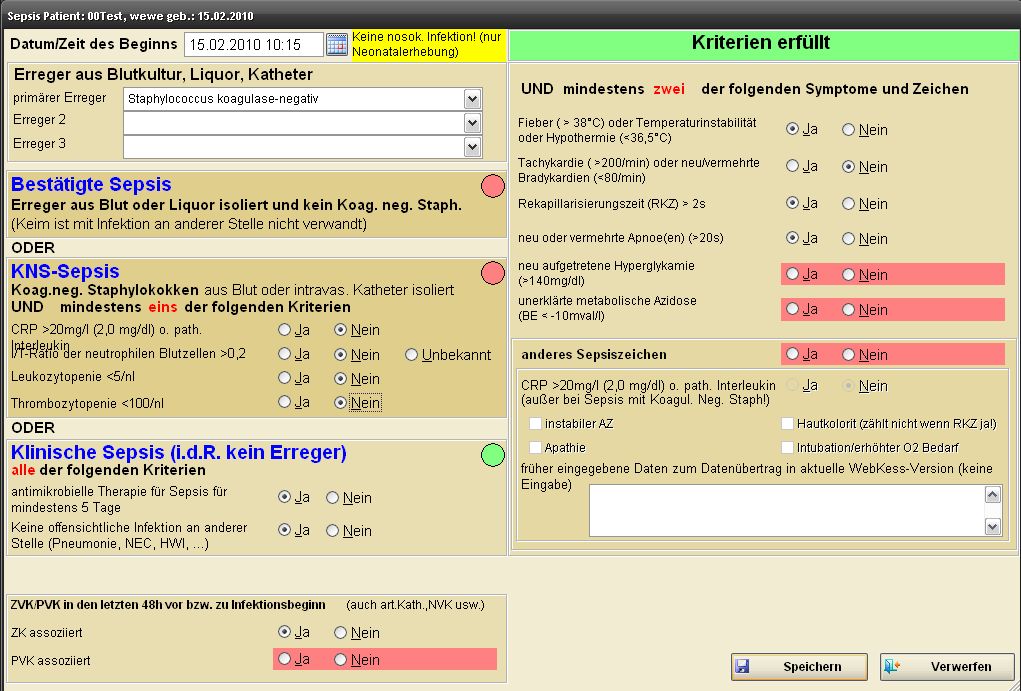
Task: Click the red indicator beside Bestätigte Sepsis
Action: coord(492,186)
